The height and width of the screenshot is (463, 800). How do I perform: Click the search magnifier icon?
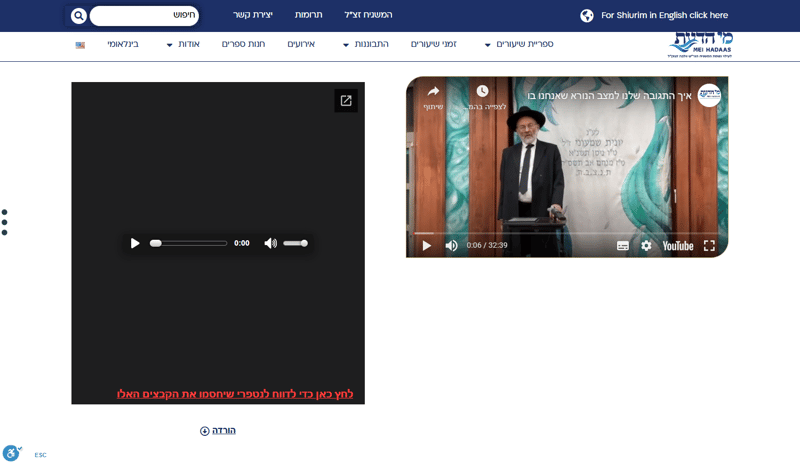tap(79, 16)
